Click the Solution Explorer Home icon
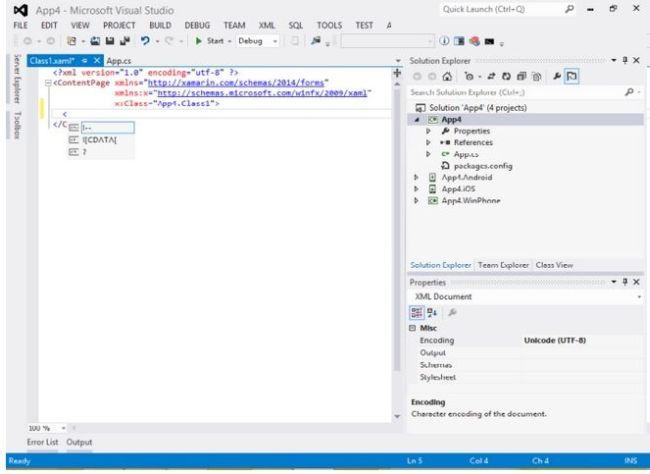650x474 pixels. (x=447, y=76)
